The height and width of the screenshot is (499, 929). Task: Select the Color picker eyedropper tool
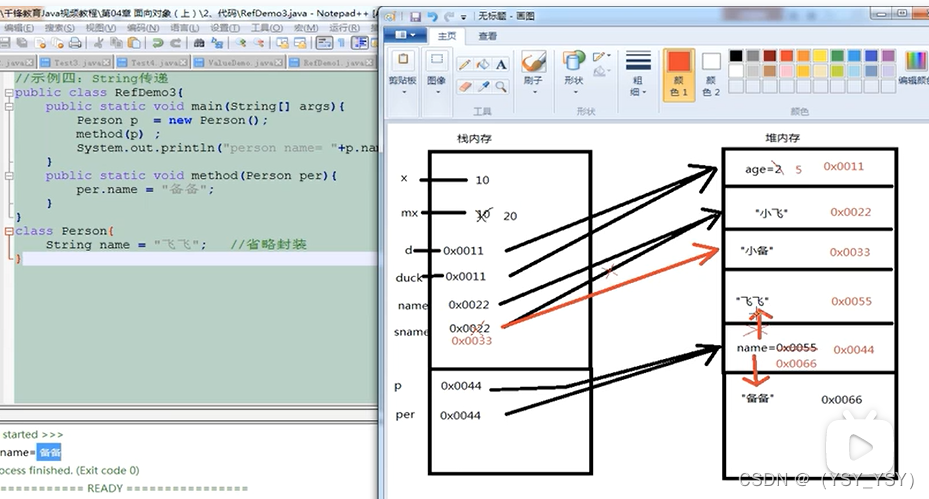[483, 87]
